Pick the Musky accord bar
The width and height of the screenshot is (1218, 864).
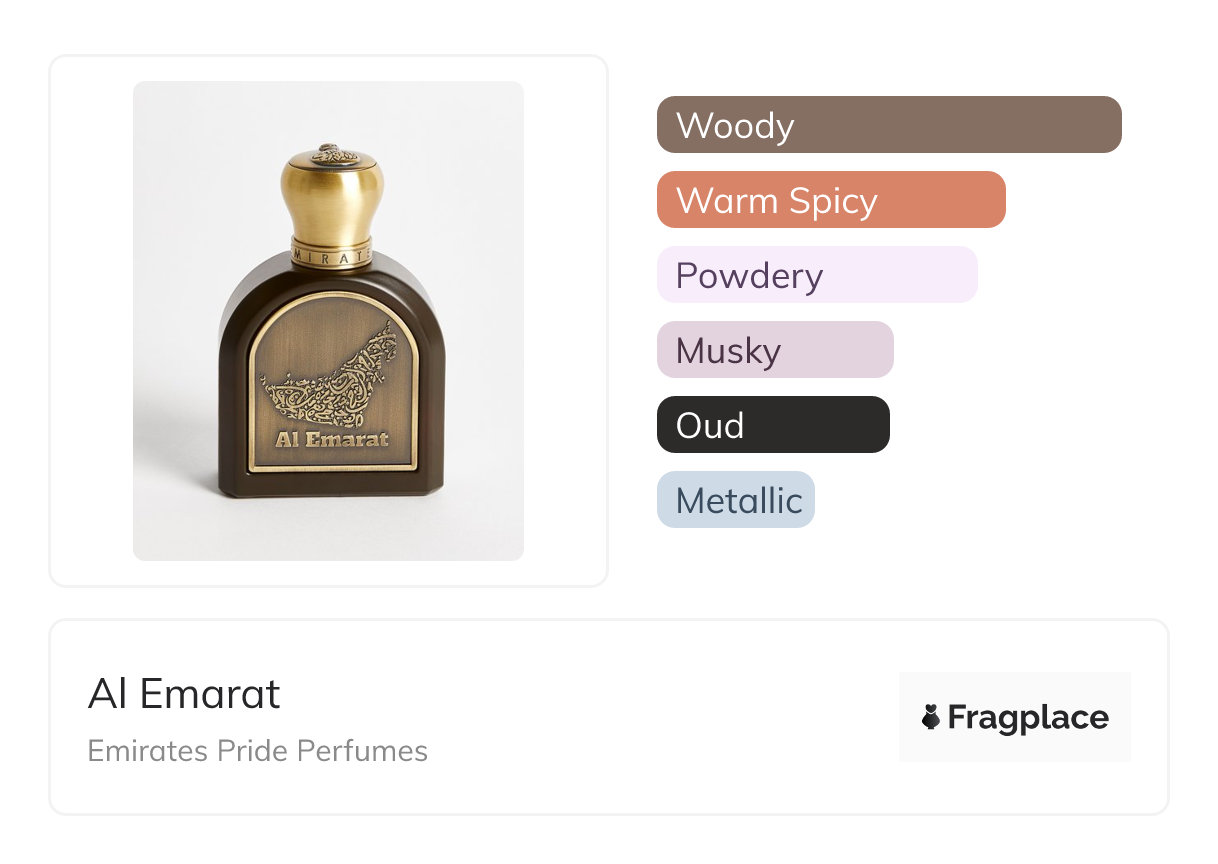[774, 350]
